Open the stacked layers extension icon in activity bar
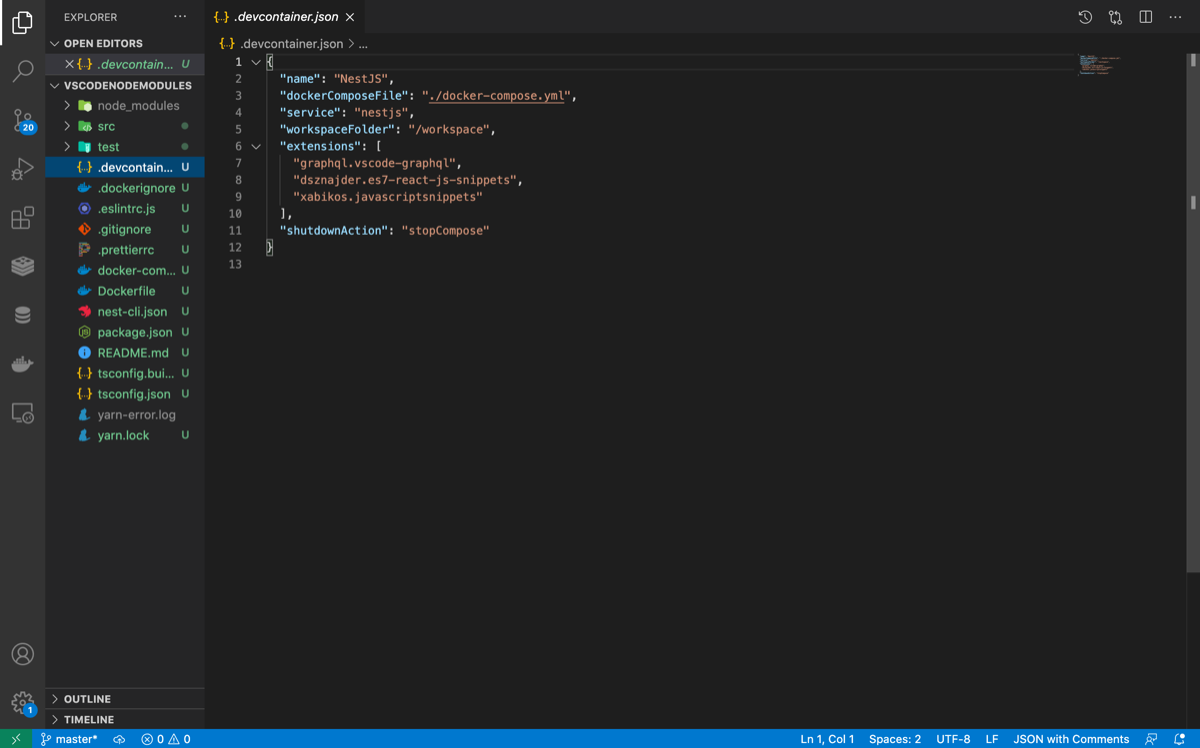This screenshot has width=1200, height=748. [22, 266]
